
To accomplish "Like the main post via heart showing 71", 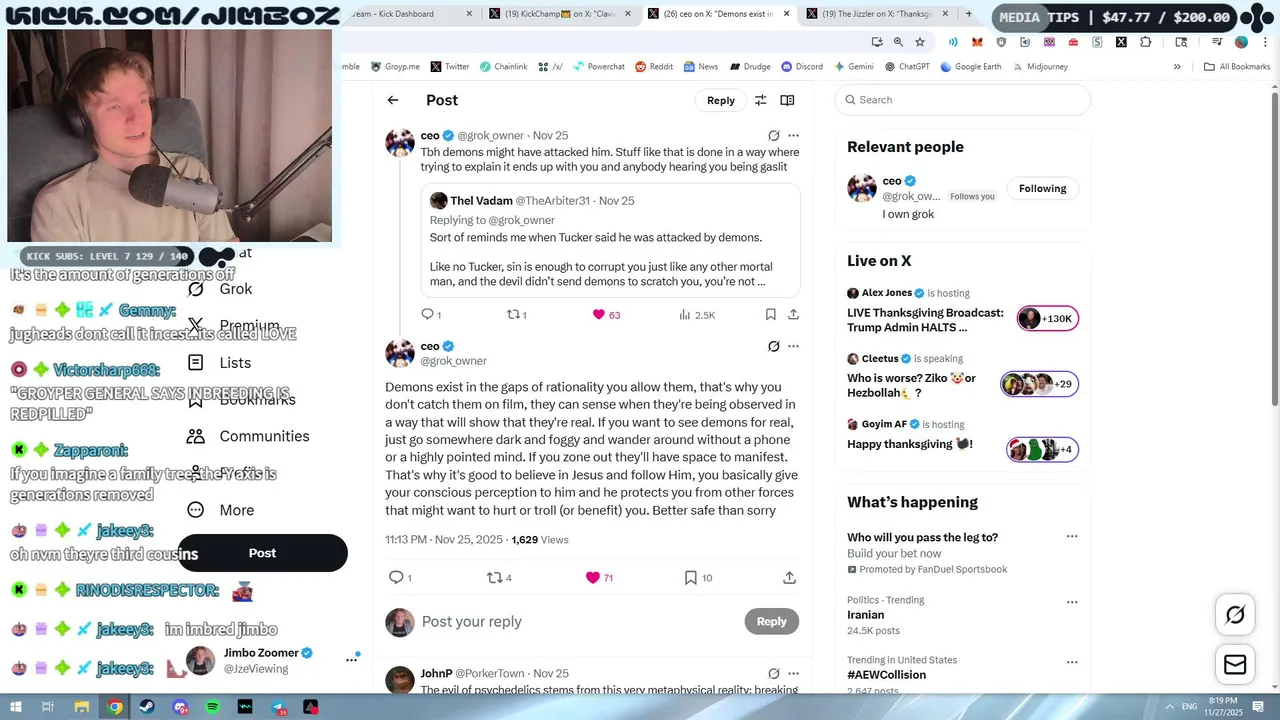I will [x=600, y=577].
